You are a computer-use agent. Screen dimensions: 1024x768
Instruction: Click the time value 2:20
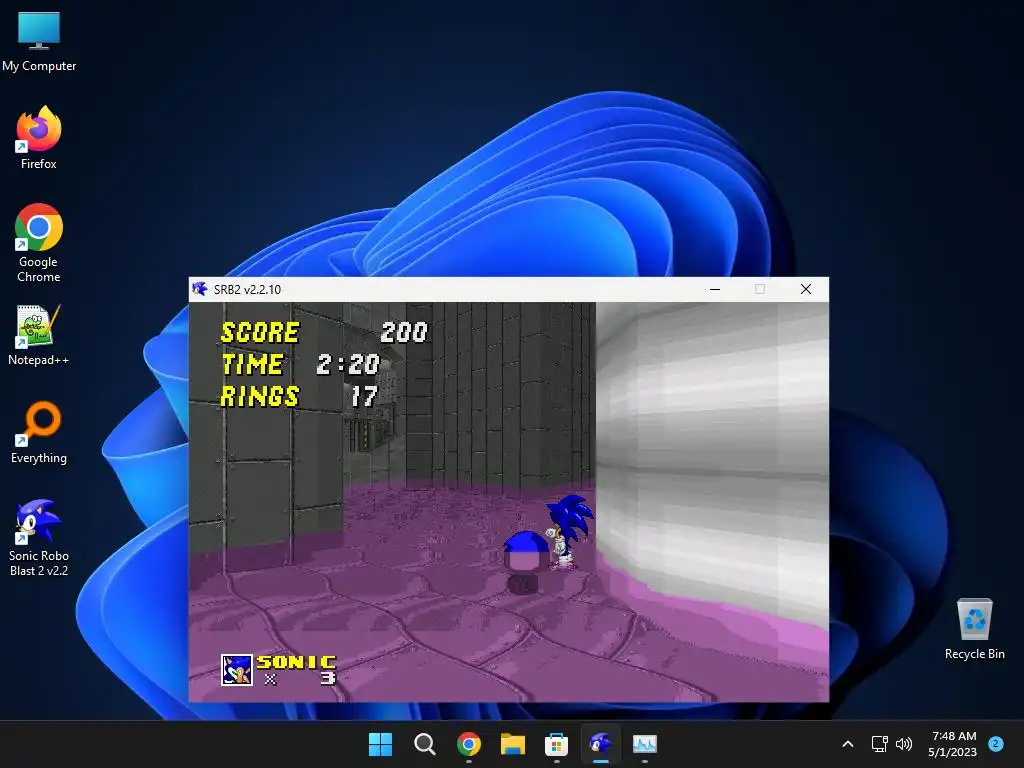348,364
